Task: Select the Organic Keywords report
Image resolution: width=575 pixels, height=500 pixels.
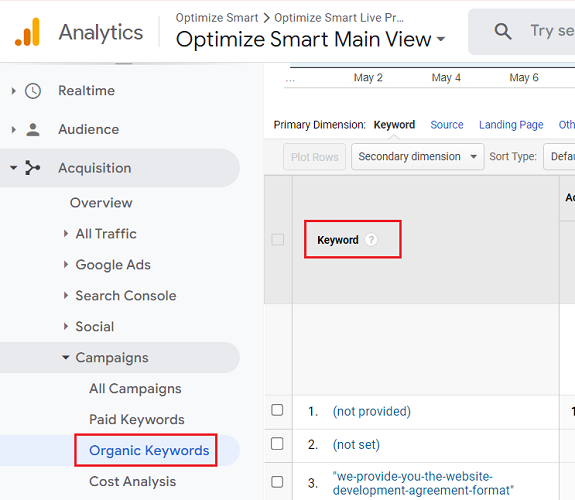Action: tap(149, 450)
